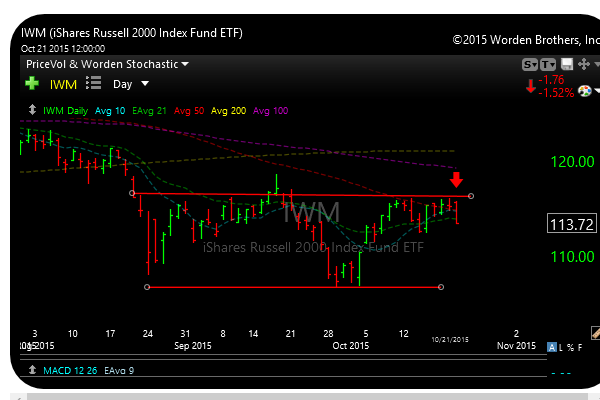
Task: Click the Oct 2015 axis label
Action: [351, 346]
